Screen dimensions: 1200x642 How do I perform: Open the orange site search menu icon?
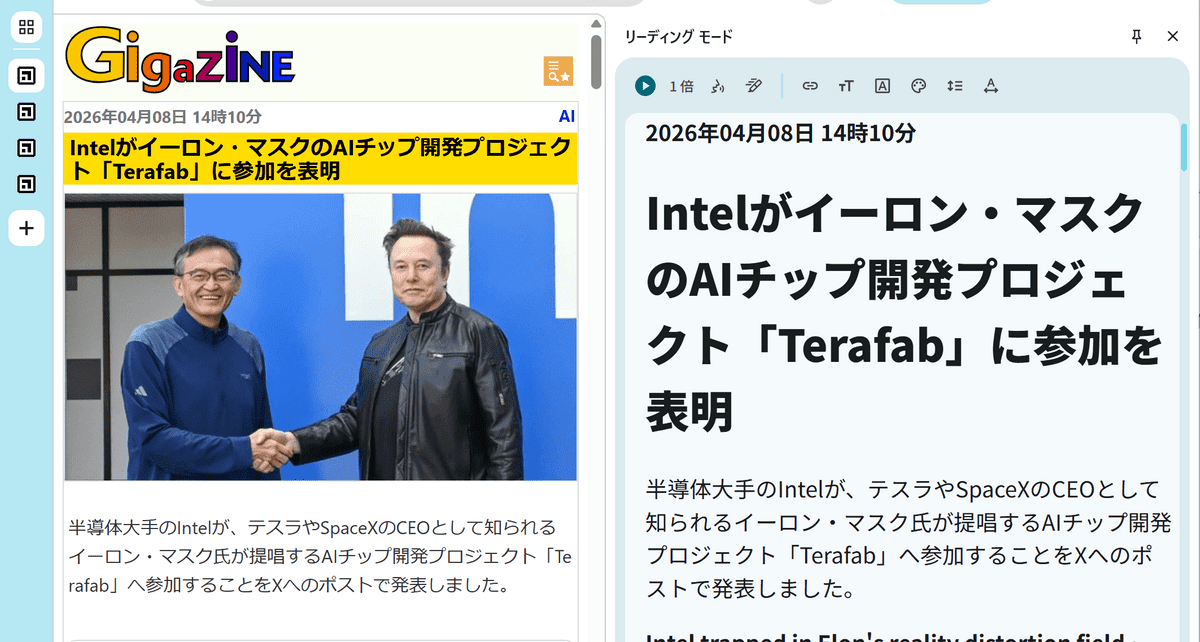(x=558, y=71)
